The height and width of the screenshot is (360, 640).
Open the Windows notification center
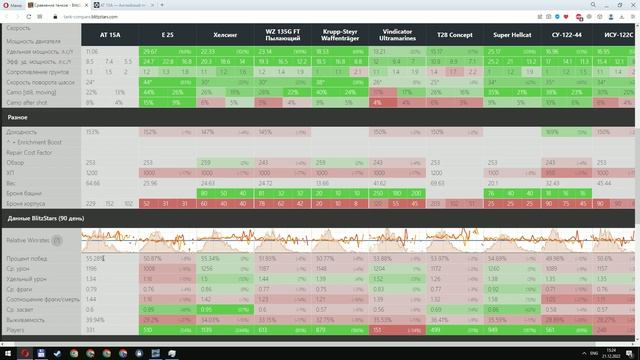pos(630,353)
